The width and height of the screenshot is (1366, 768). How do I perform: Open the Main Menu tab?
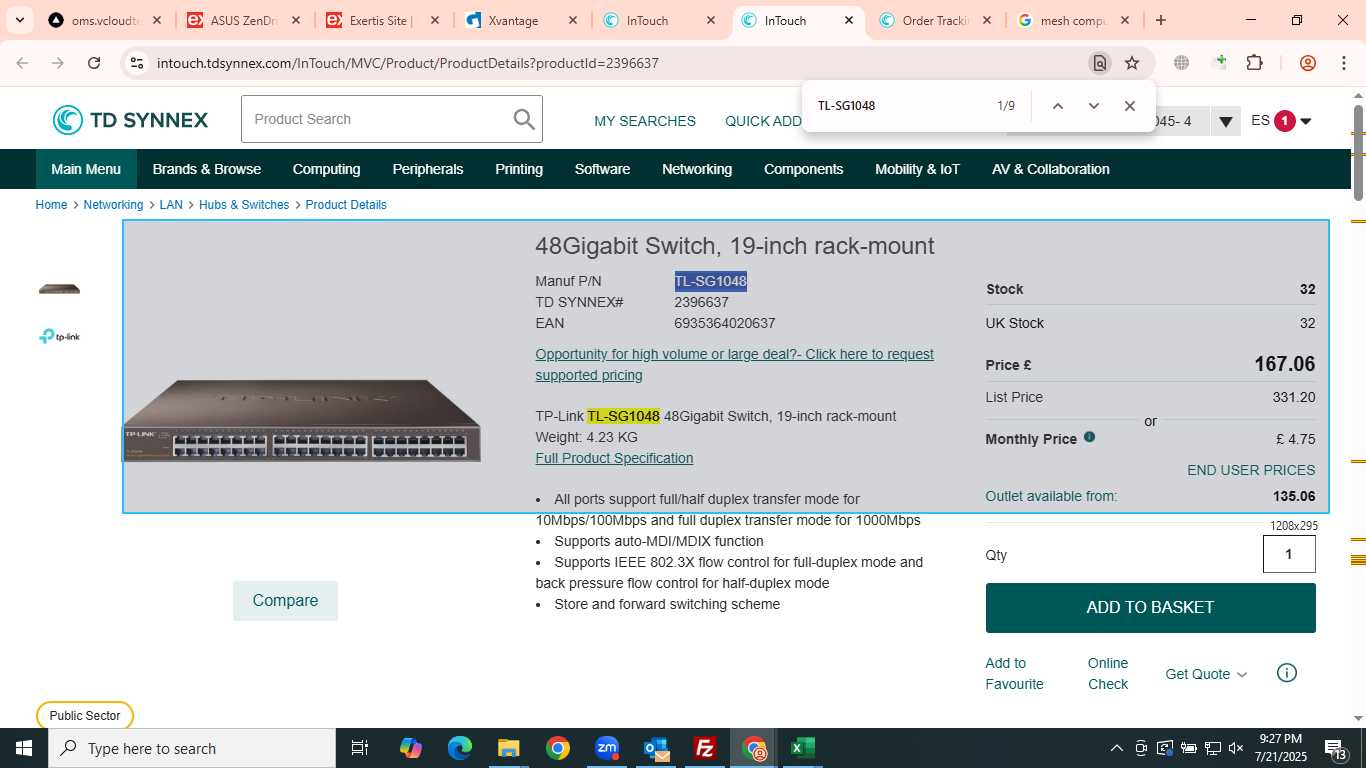(x=86, y=169)
